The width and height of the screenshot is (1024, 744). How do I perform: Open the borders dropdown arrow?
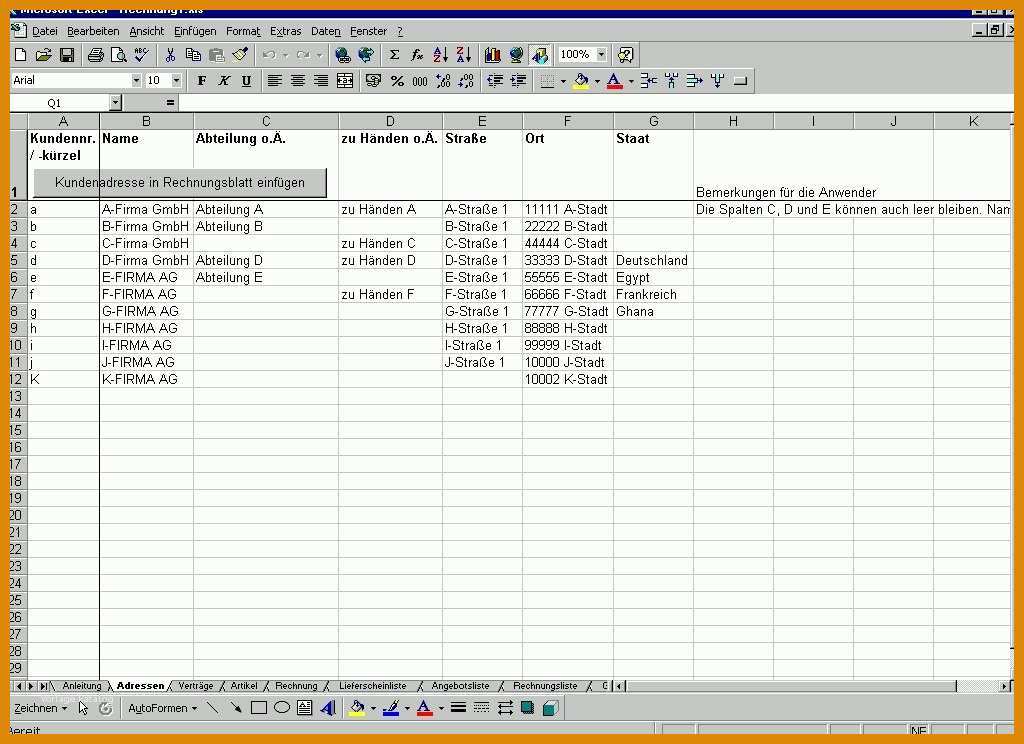[563, 81]
